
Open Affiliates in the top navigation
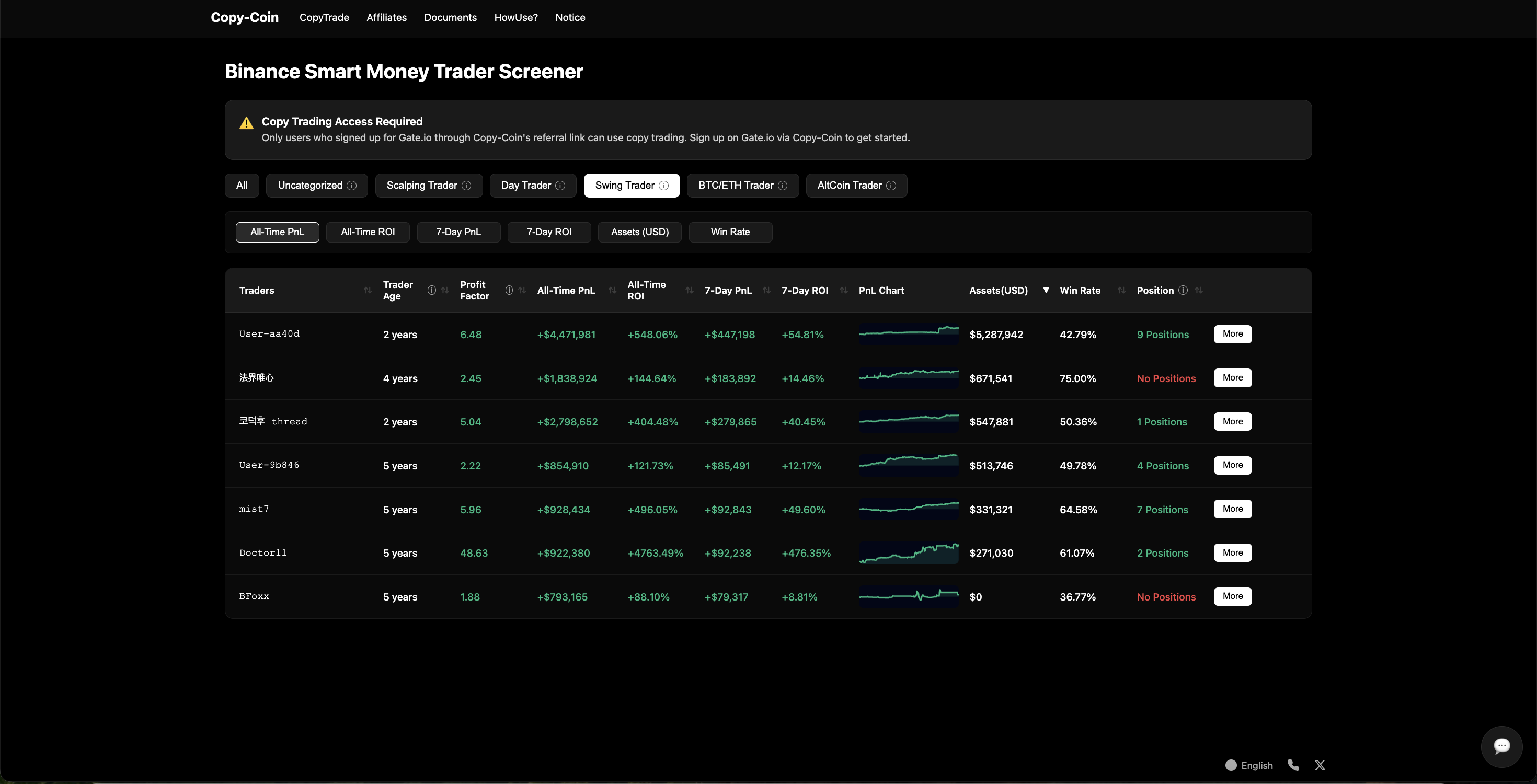pyautogui.click(x=387, y=17)
